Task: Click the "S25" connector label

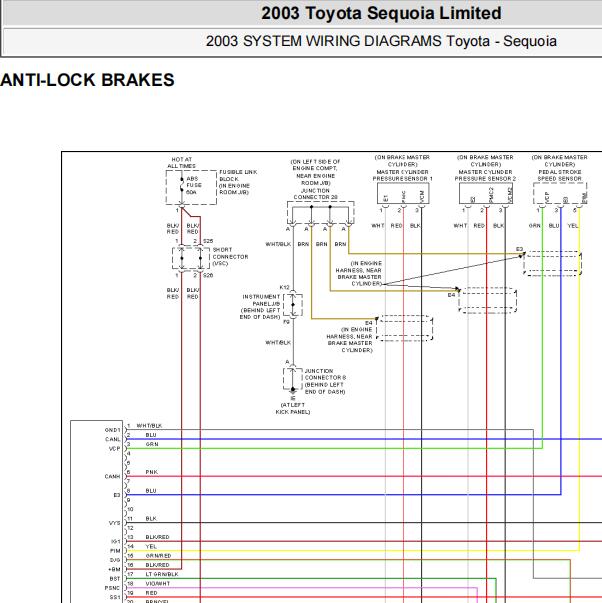Action: click(x=208, y=241)
